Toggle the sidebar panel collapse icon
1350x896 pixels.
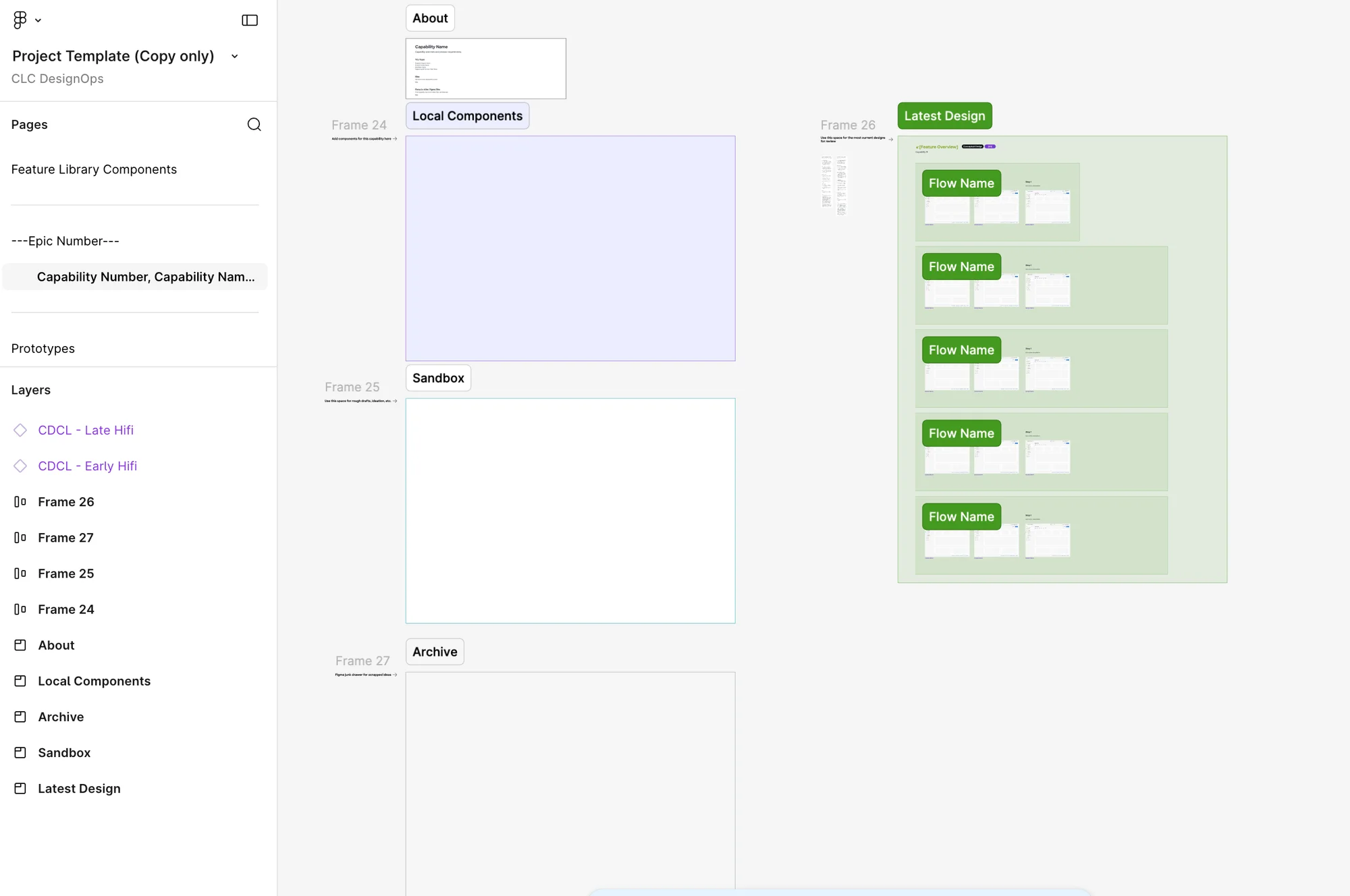[x=250, y=20]
